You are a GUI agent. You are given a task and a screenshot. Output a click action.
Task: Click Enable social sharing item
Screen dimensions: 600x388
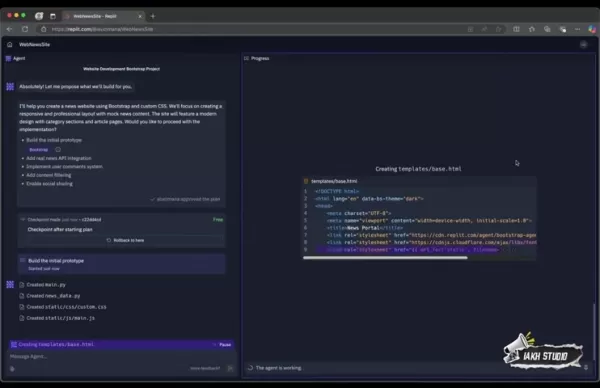tap(49, 184)
